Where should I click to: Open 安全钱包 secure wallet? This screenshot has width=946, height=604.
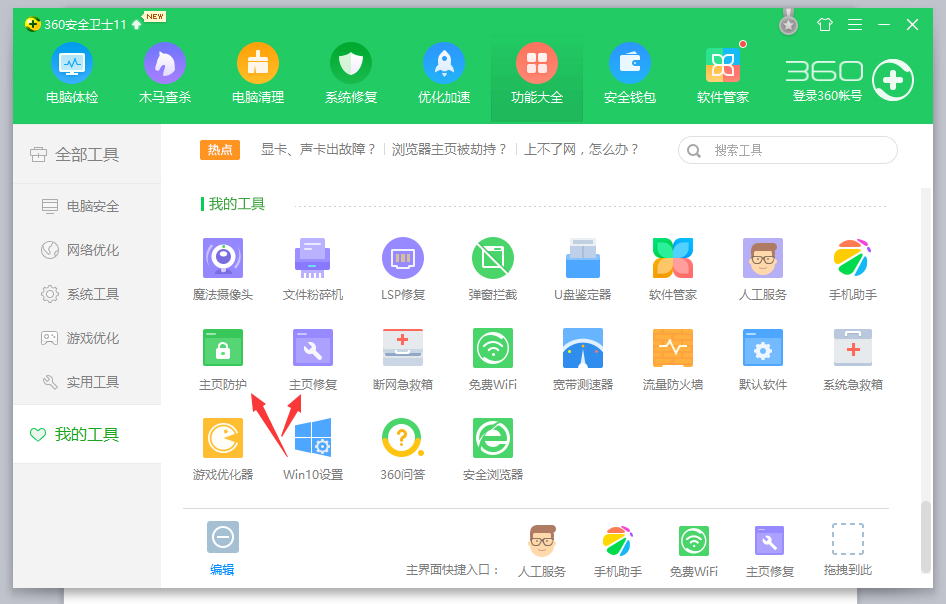pos(629,74)
